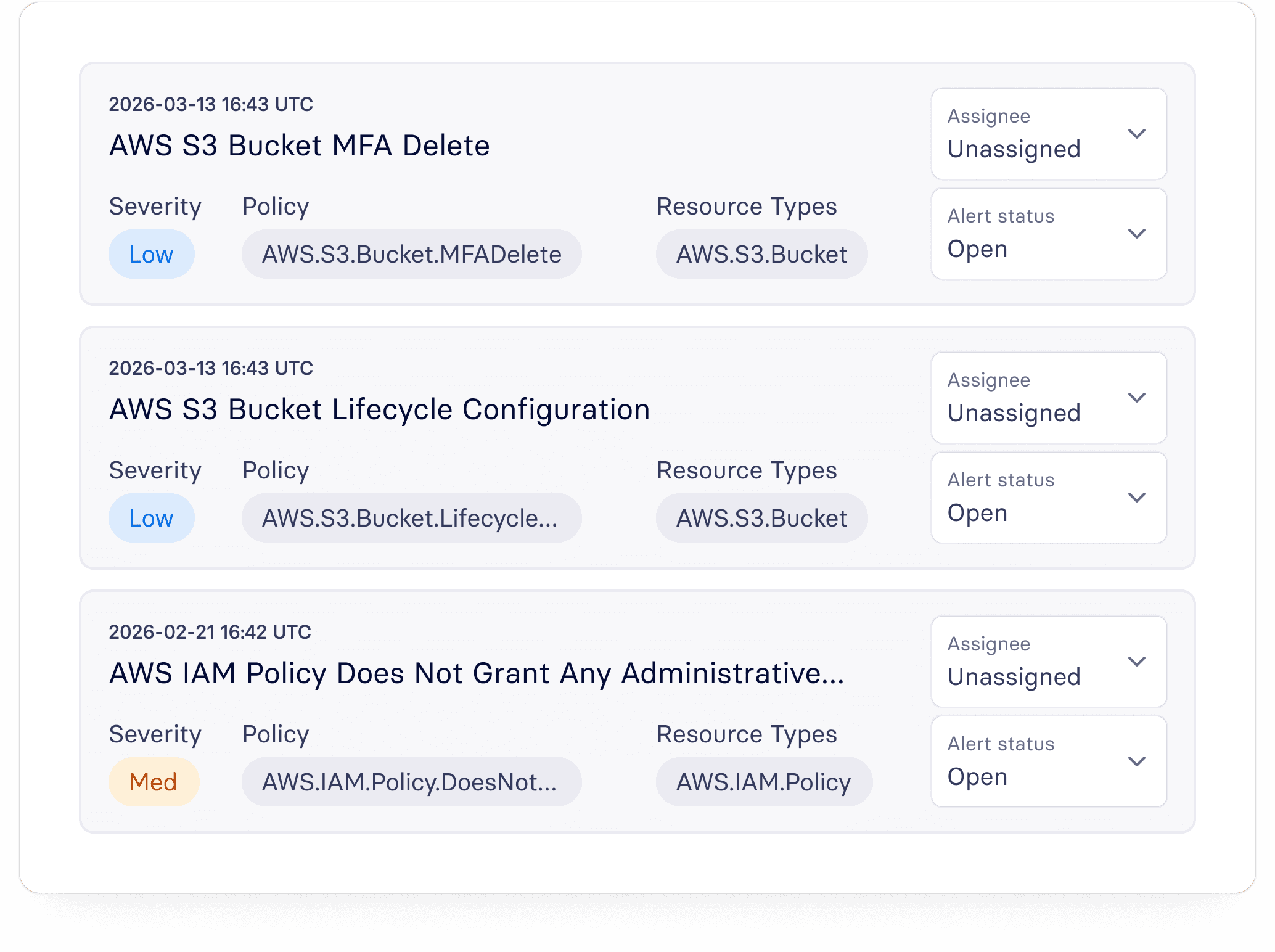Click Low severity badge on Lifecycle Configuration alert
This screenshot has width=1275, height=952.
click(x=151, y=519)
